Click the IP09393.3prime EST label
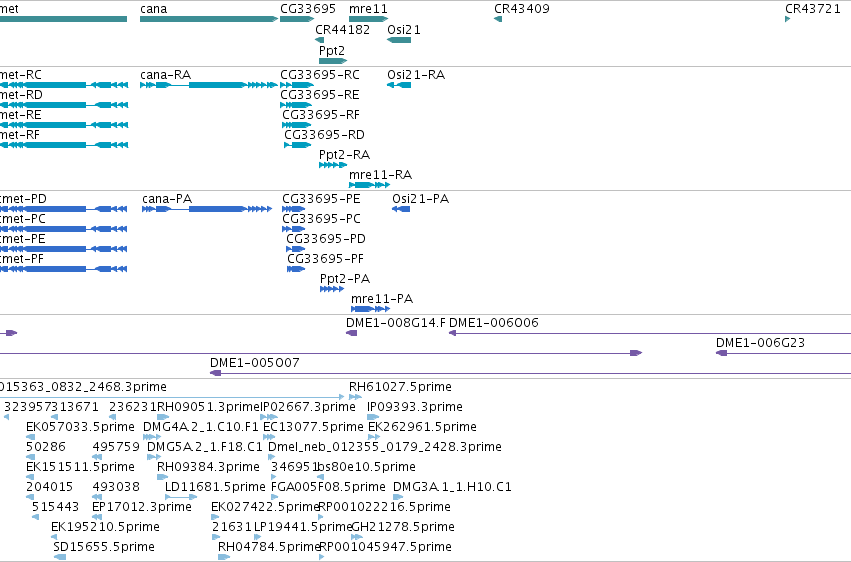851x562 pixels. coord(415,407)
